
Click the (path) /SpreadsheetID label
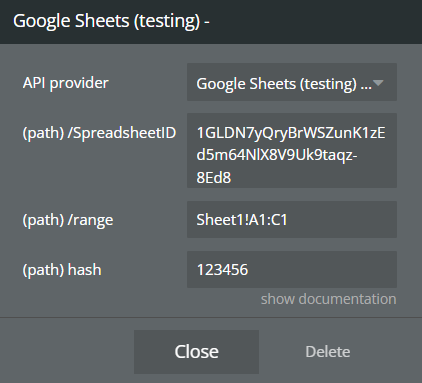click(x=99, y=133)
